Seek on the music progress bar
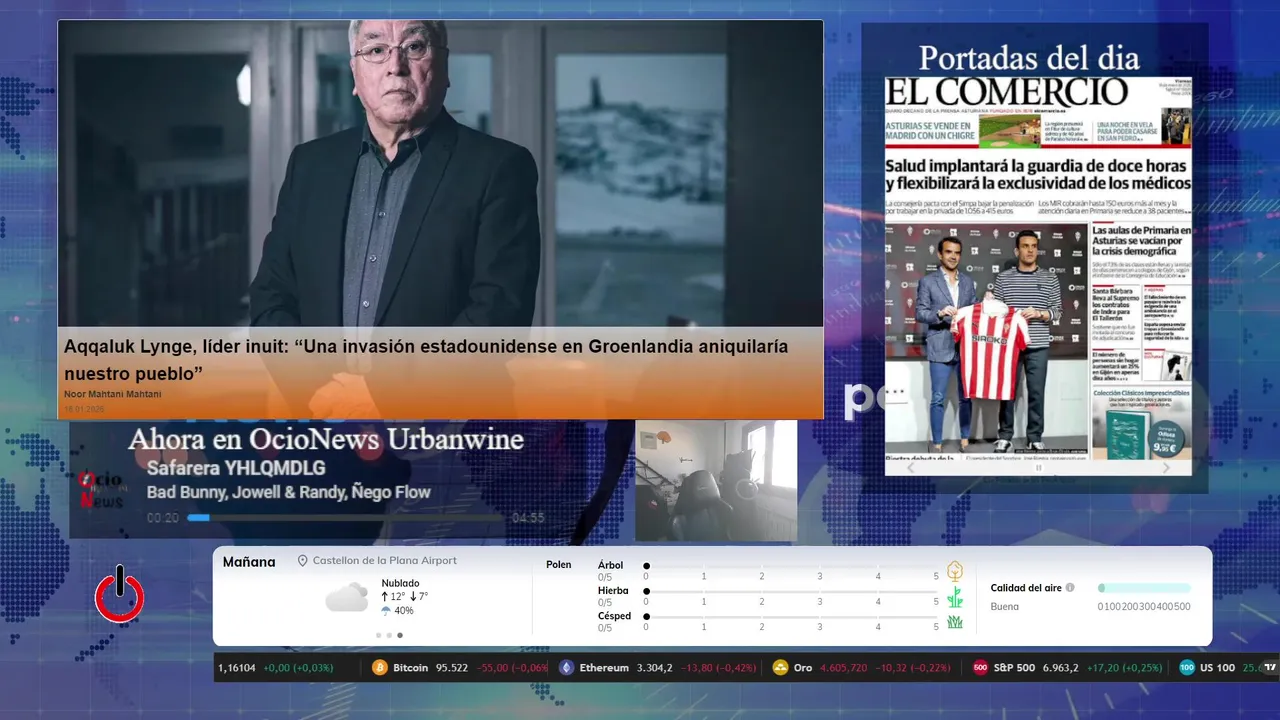This screenshot has height=720, width=1280. [x=345, y=518]
